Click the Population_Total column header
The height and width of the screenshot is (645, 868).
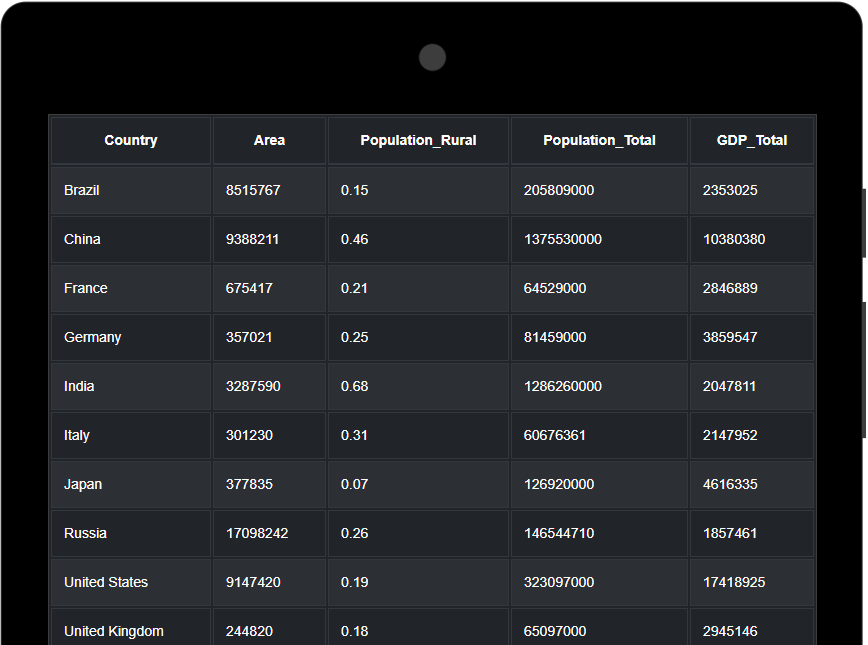pyautogui.click(x=598, y=140)
